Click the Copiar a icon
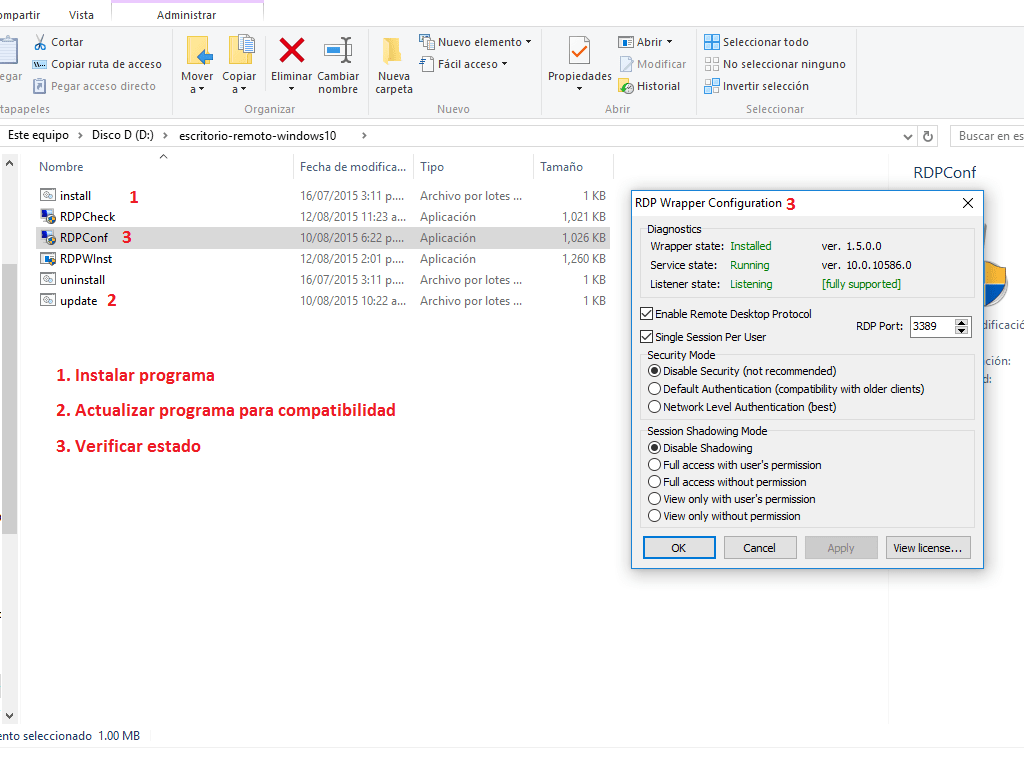Viewport: 1024px width, 768px height. point(240,51)
